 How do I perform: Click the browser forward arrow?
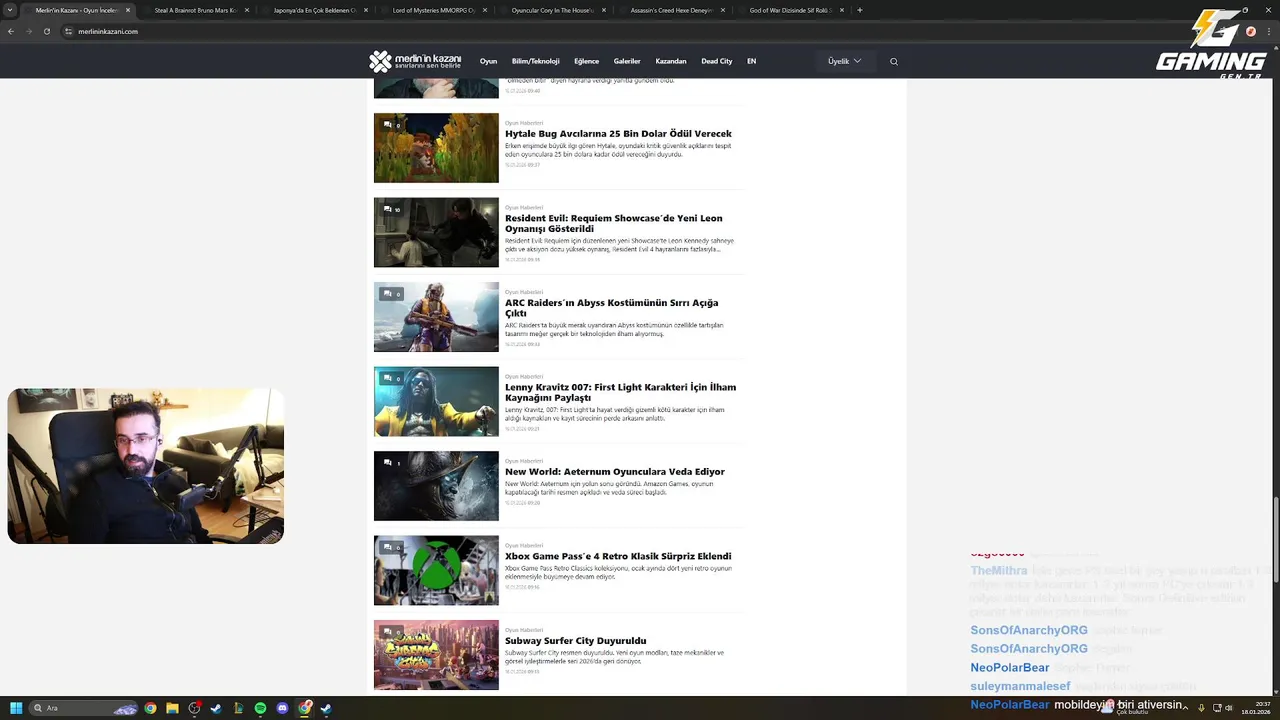(x=28, y=31)
